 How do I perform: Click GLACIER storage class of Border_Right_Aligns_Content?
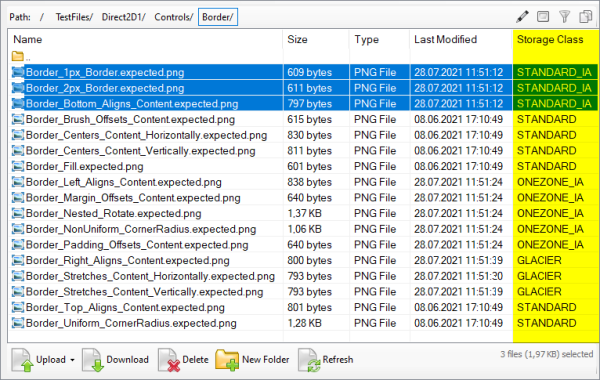[x=539, y=261]
